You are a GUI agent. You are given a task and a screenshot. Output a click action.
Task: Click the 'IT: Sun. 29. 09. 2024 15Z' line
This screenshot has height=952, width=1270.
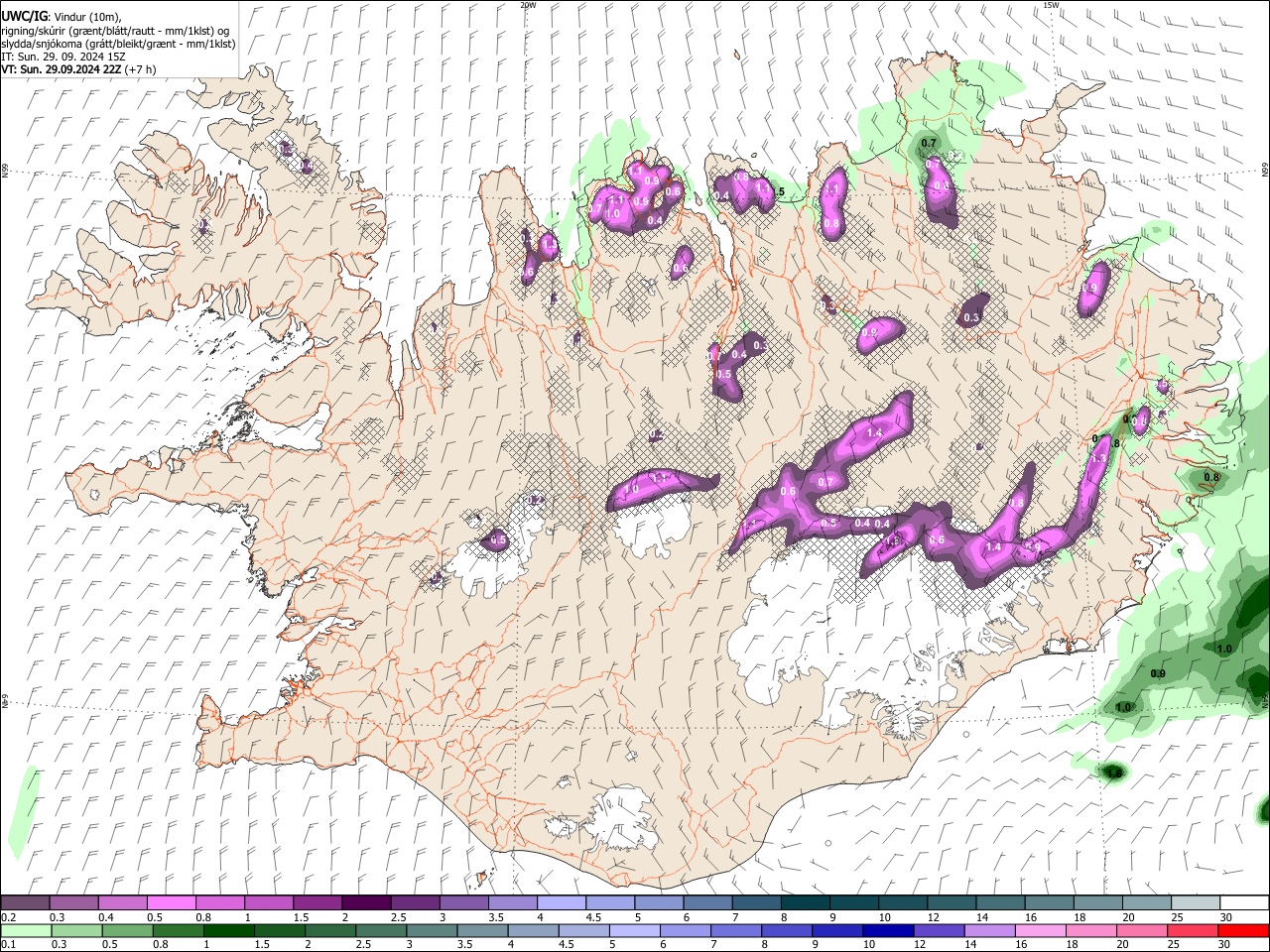[x=63, y=57]
